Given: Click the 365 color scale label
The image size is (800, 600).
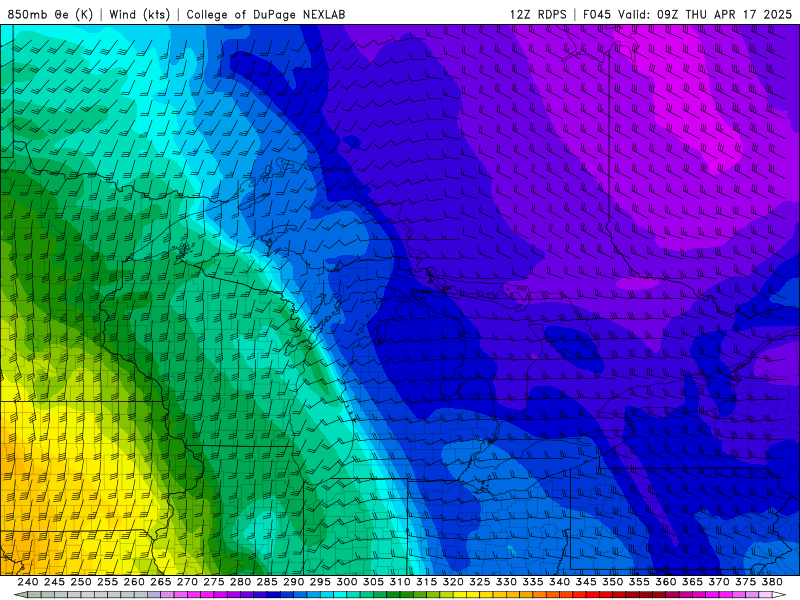Looking at the screenshot, I should point(692,582).
